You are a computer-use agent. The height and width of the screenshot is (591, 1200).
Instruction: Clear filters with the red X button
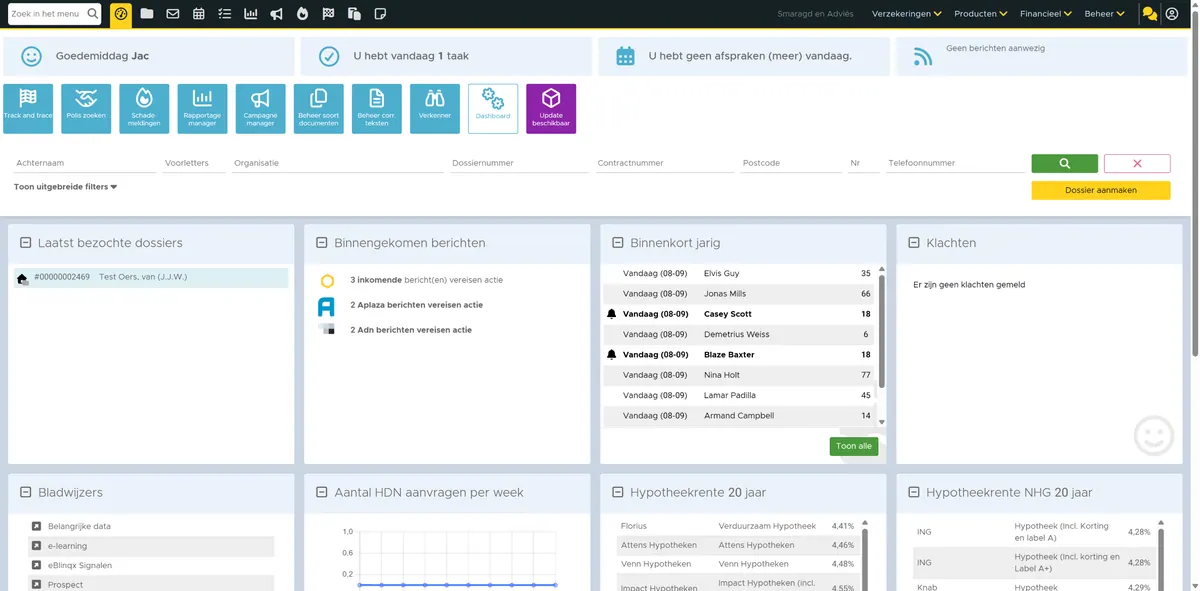(x=1137, y=164)
